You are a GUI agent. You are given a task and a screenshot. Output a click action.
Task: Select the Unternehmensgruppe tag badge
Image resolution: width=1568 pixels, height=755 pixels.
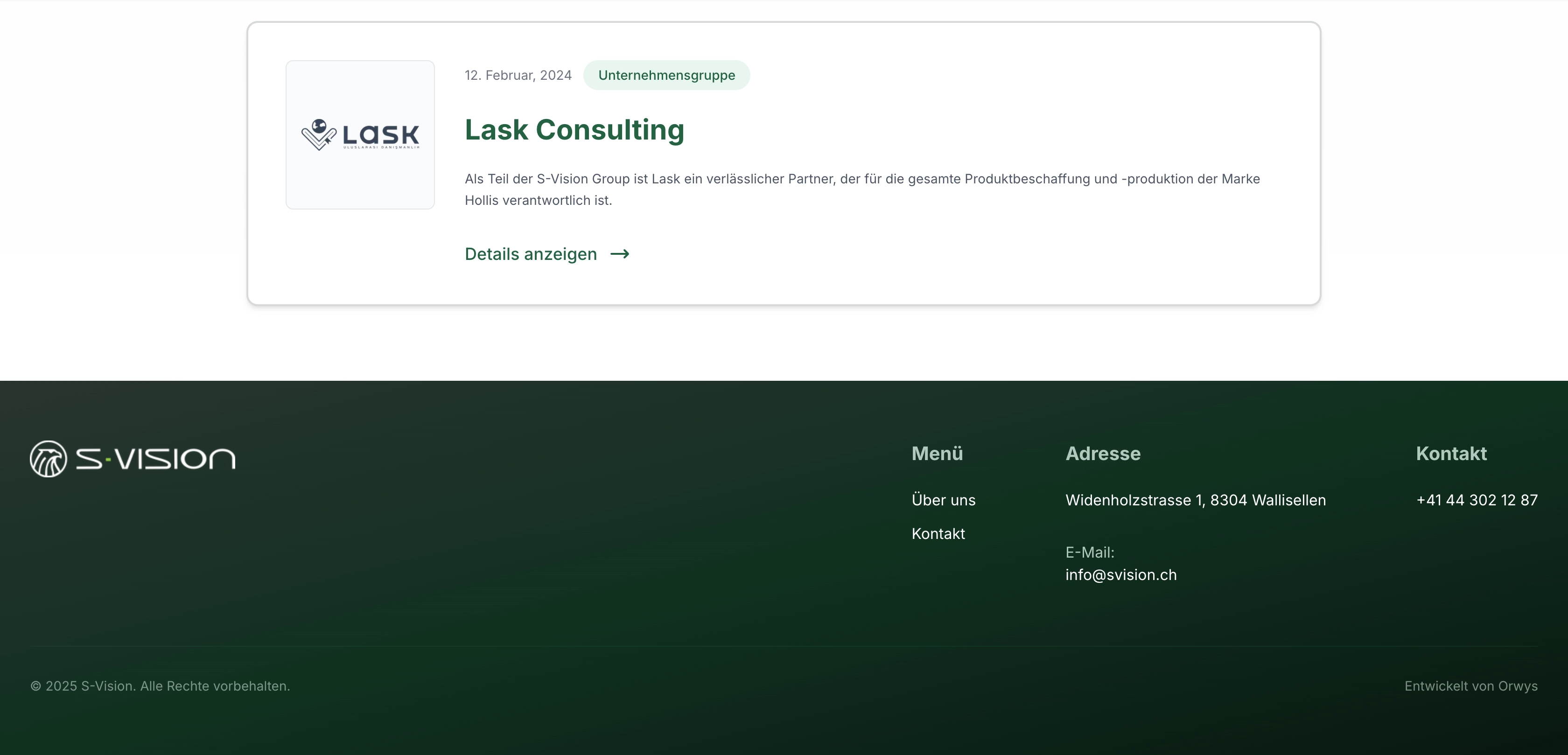click(666, 75)
